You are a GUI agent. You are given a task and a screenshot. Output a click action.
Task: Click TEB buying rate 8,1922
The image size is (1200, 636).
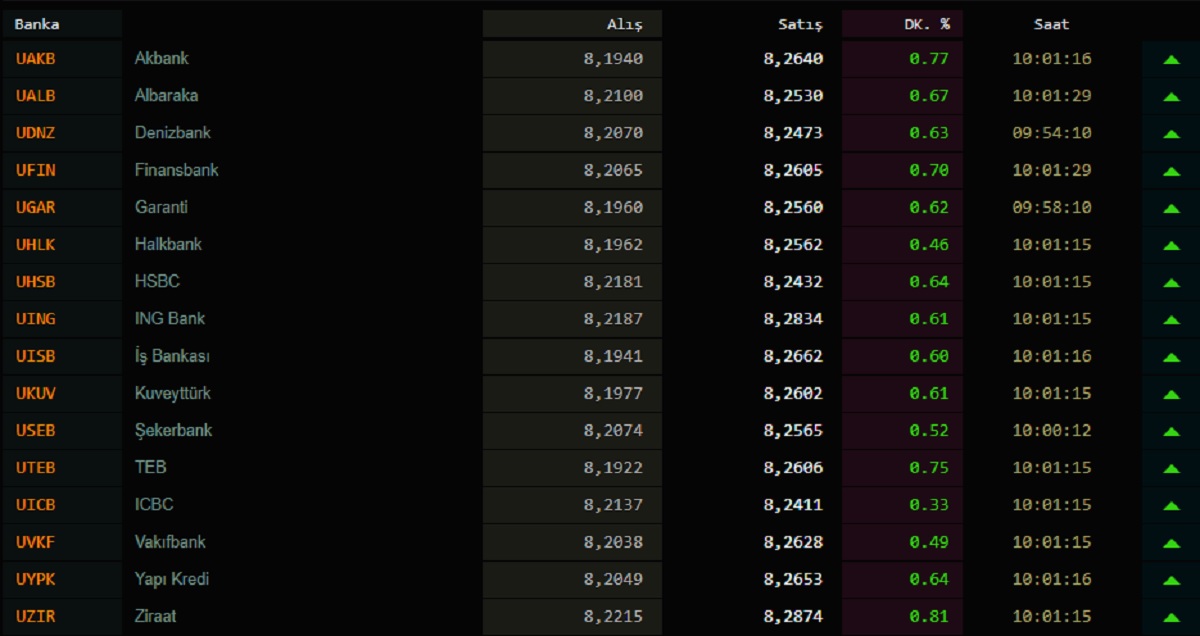[613, 468]
